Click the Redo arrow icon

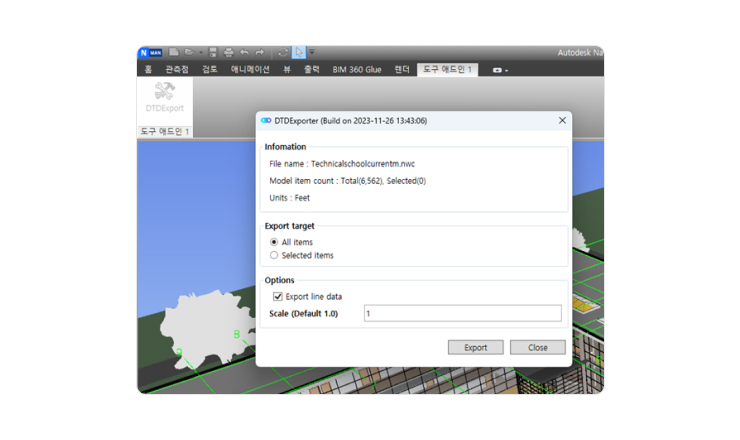tap(260, 52)
